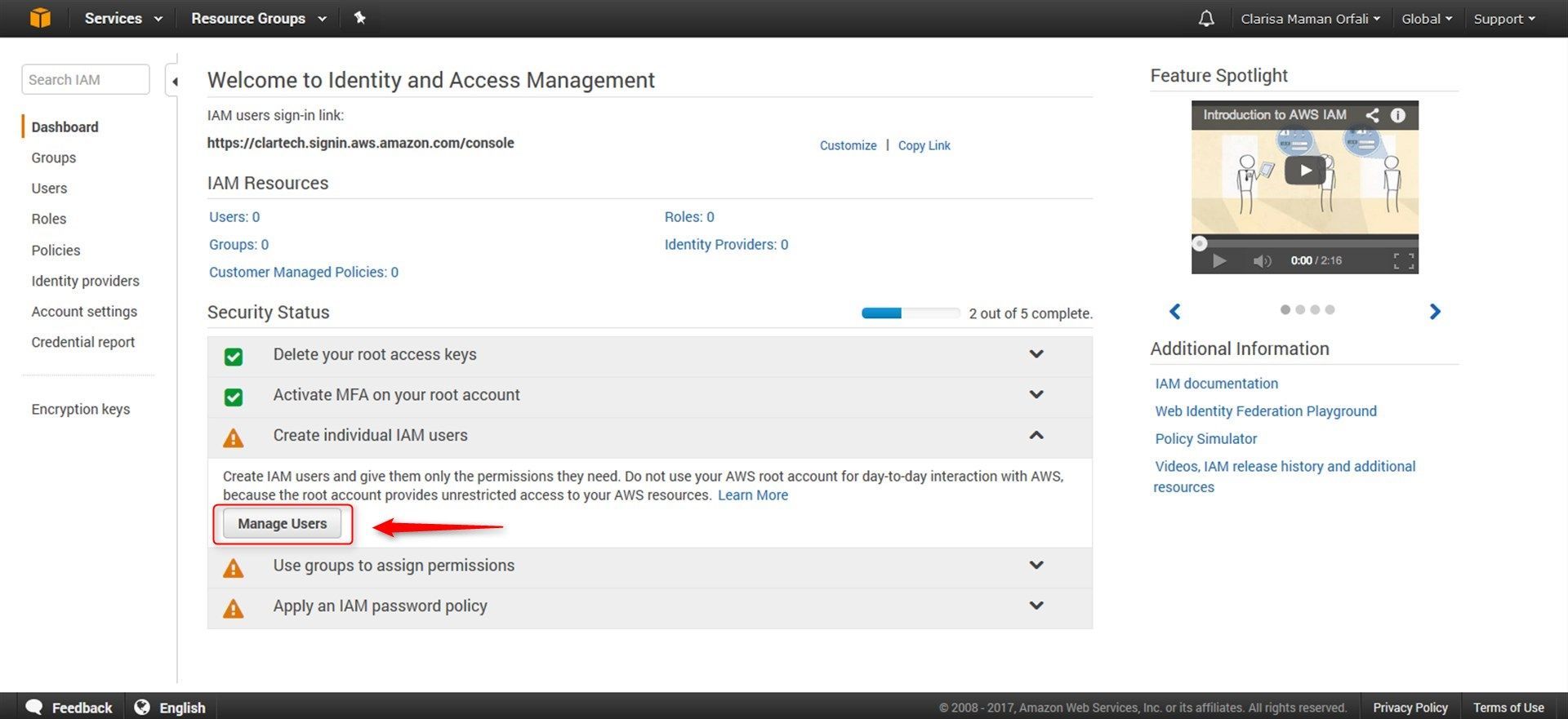Play the Introduction to AWS IAM video center button
Image resolution: width=1568 pixels, height=719 pixels.
point(1305,171)
